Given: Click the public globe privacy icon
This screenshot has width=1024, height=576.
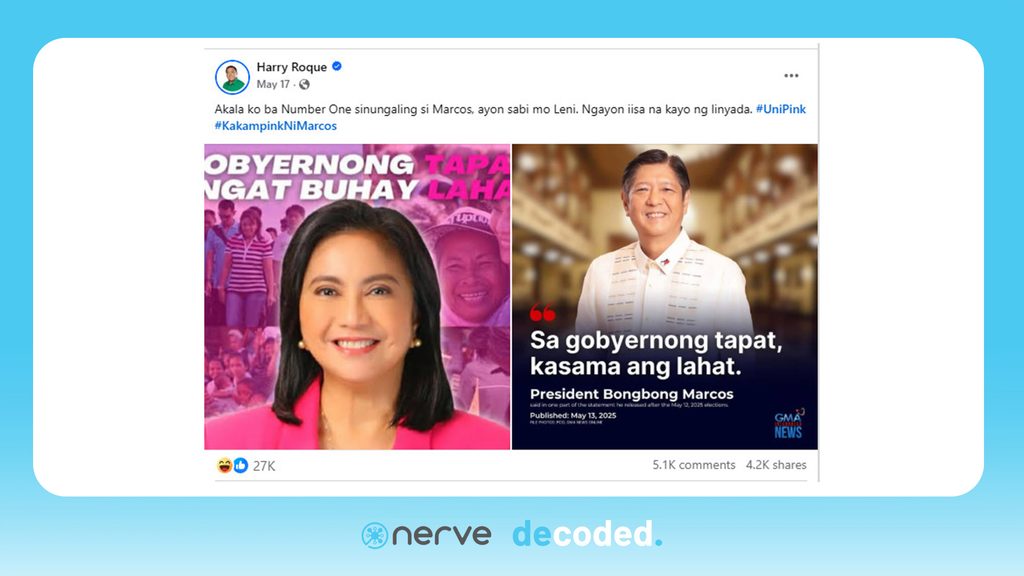Looking at the screenshot, I should [x=304, y=84].
